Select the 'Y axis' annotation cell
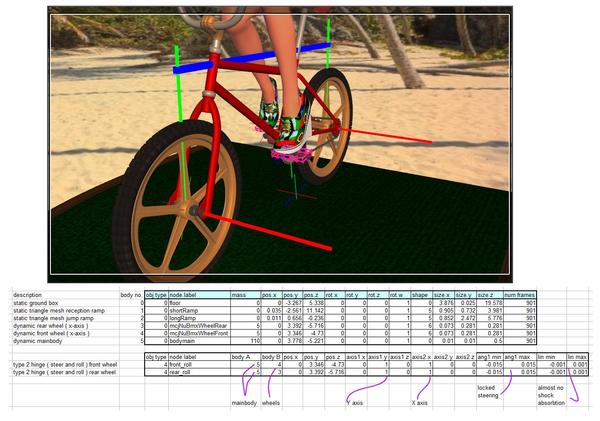600x421 pixels. coord(355,403)
